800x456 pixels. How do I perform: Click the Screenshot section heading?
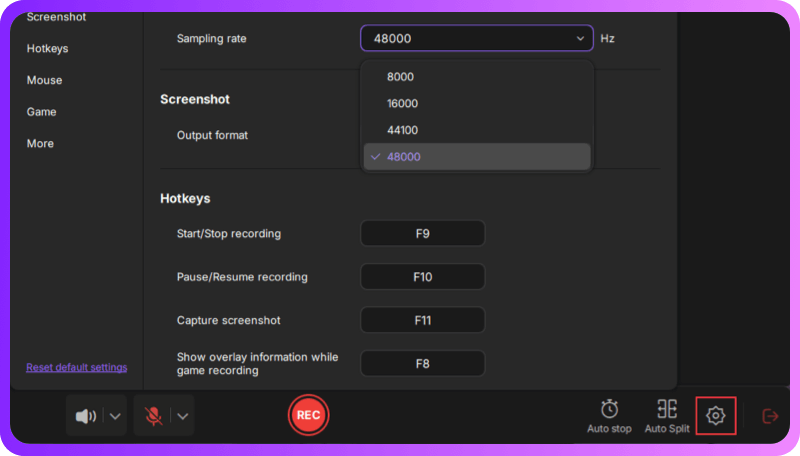[x=195, y=99]
